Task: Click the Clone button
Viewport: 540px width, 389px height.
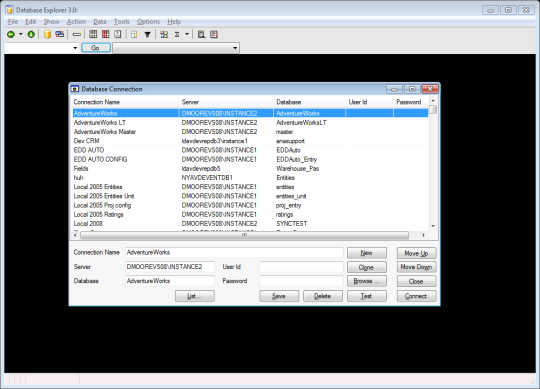Action: (x=367, y=267)
